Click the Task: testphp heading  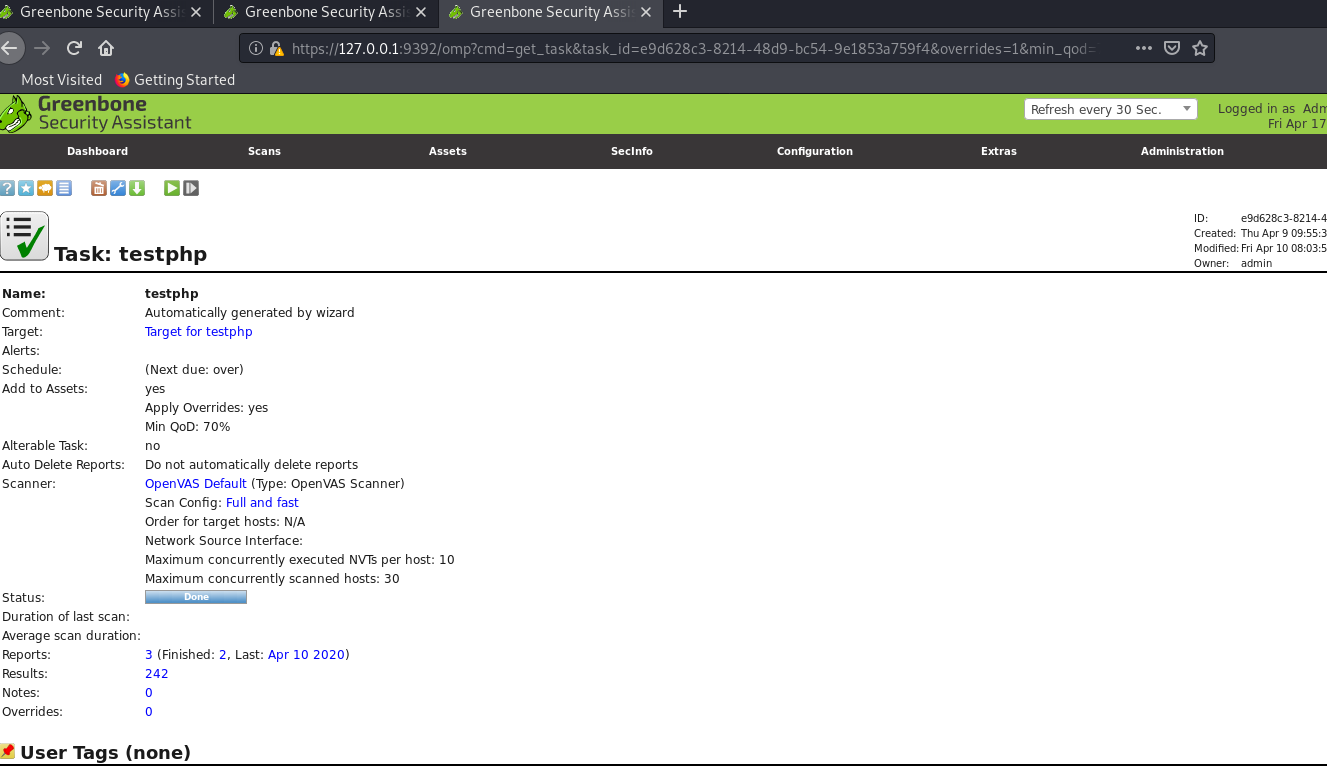click(x=131, y=254)
